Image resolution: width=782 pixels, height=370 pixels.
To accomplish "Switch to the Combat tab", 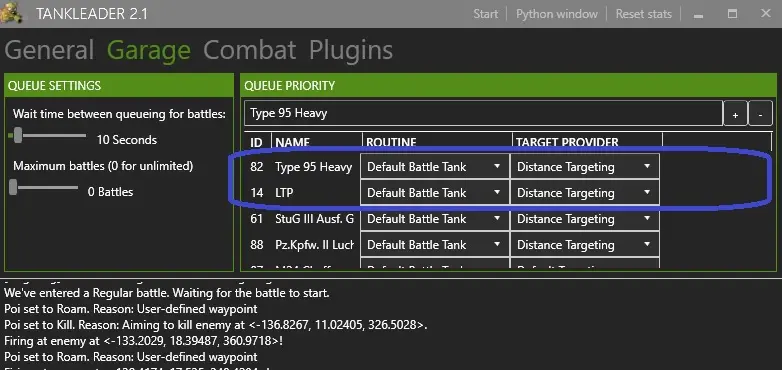I will [x=250, y=50].
